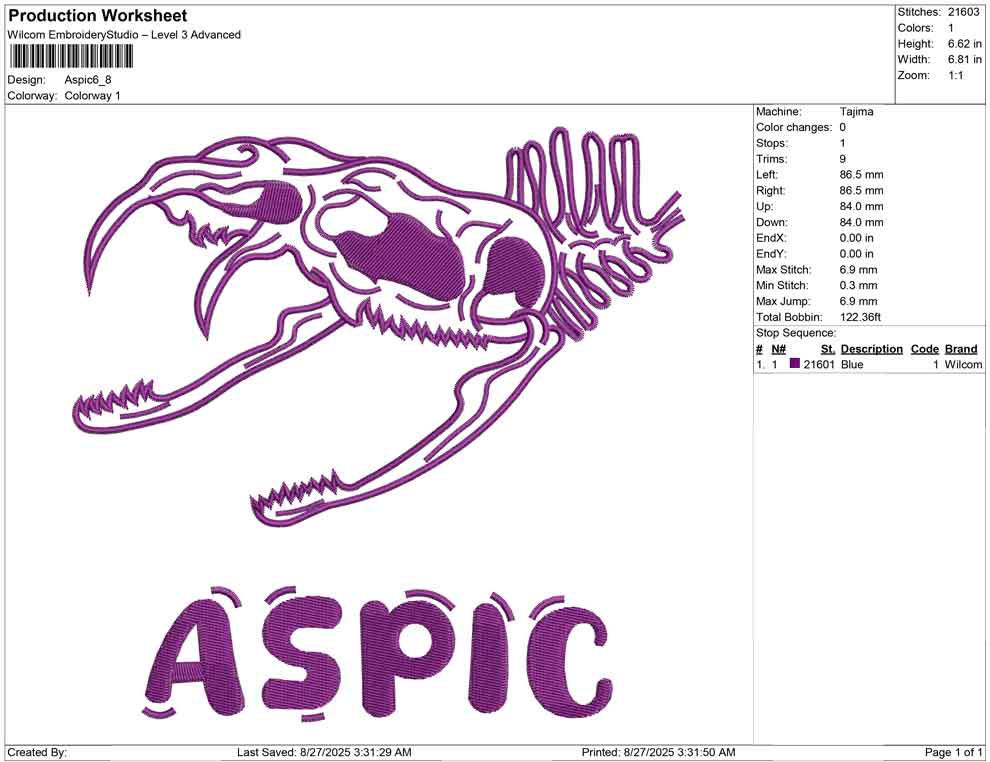Image resolution: width=990 pixels, height=762 pixels.
Task: Click the snake skull embroidery preview
Action: [379, 327]
